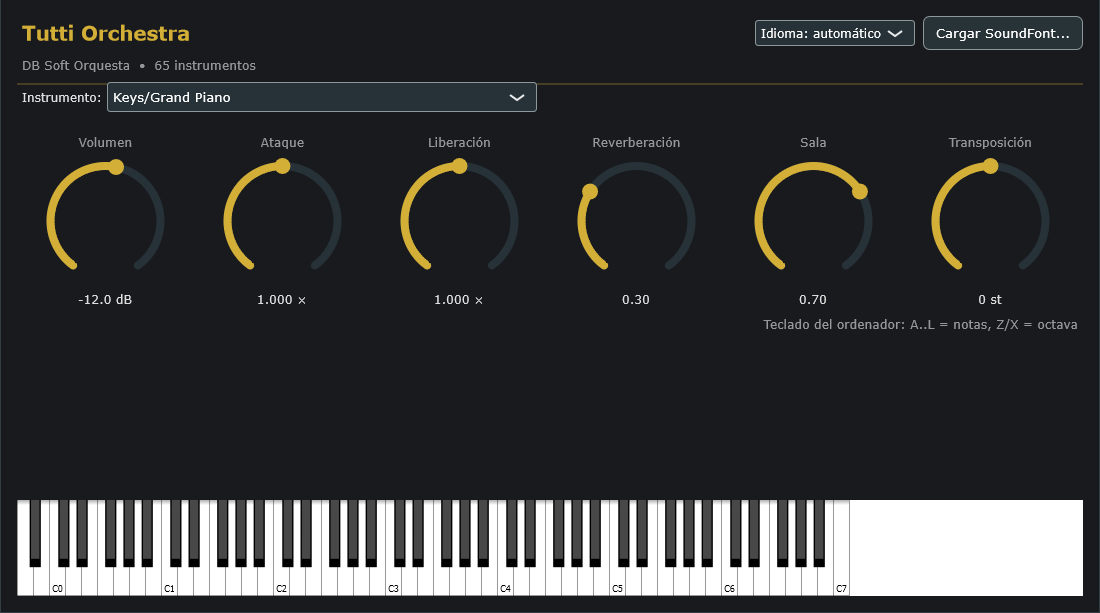Click the 1.000 × value under Liberación
Viewport: 1100px width, 613px height.
point(459,299)
